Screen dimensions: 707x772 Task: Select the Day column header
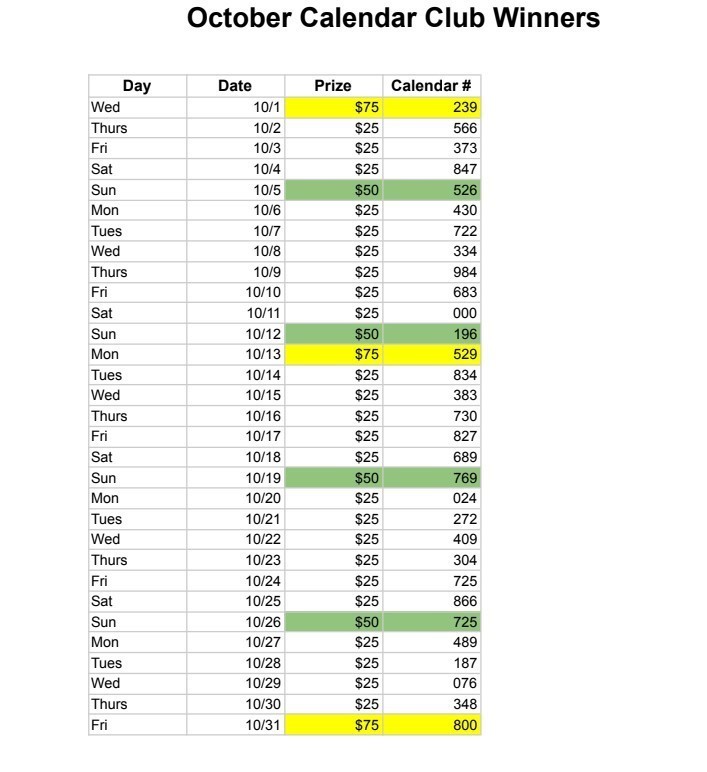(137, 86)
